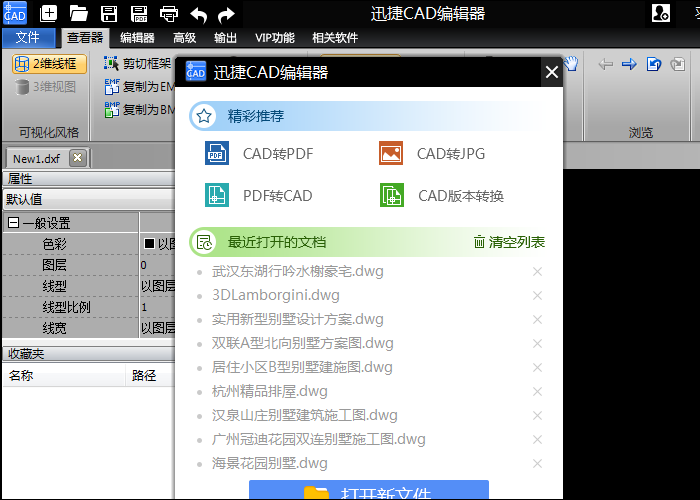Select the New1.dxf document tab

(x=36, y=158)
